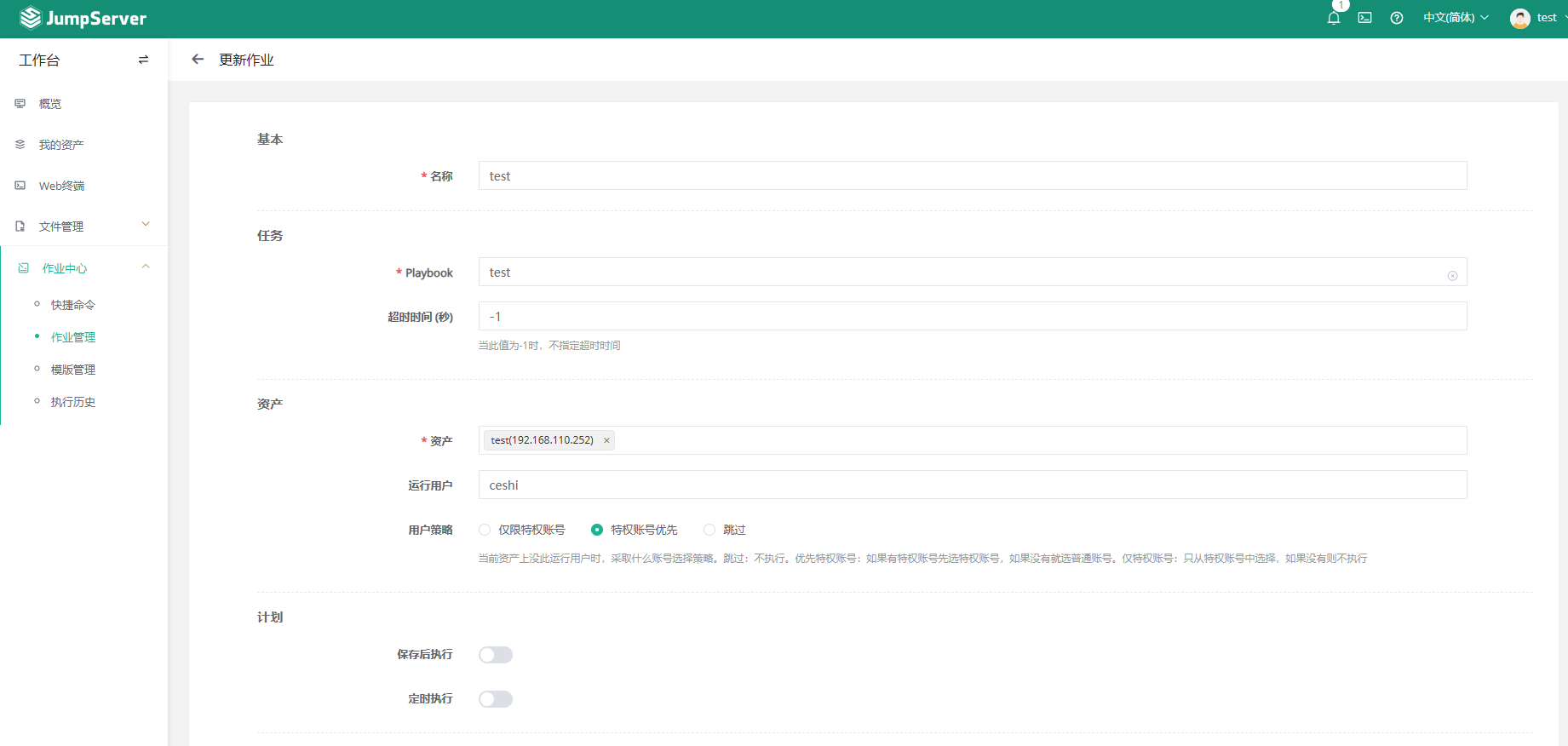
Task: Click the notification bell icon
Action: coord(1334,18)
